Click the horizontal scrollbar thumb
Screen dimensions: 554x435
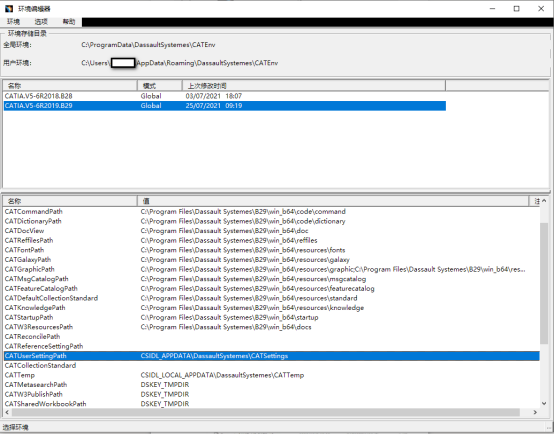266,412
